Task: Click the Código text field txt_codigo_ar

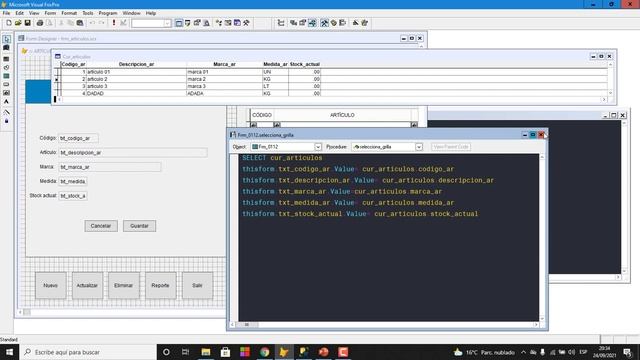Action: pyautogui.click(x=78, y=138)
